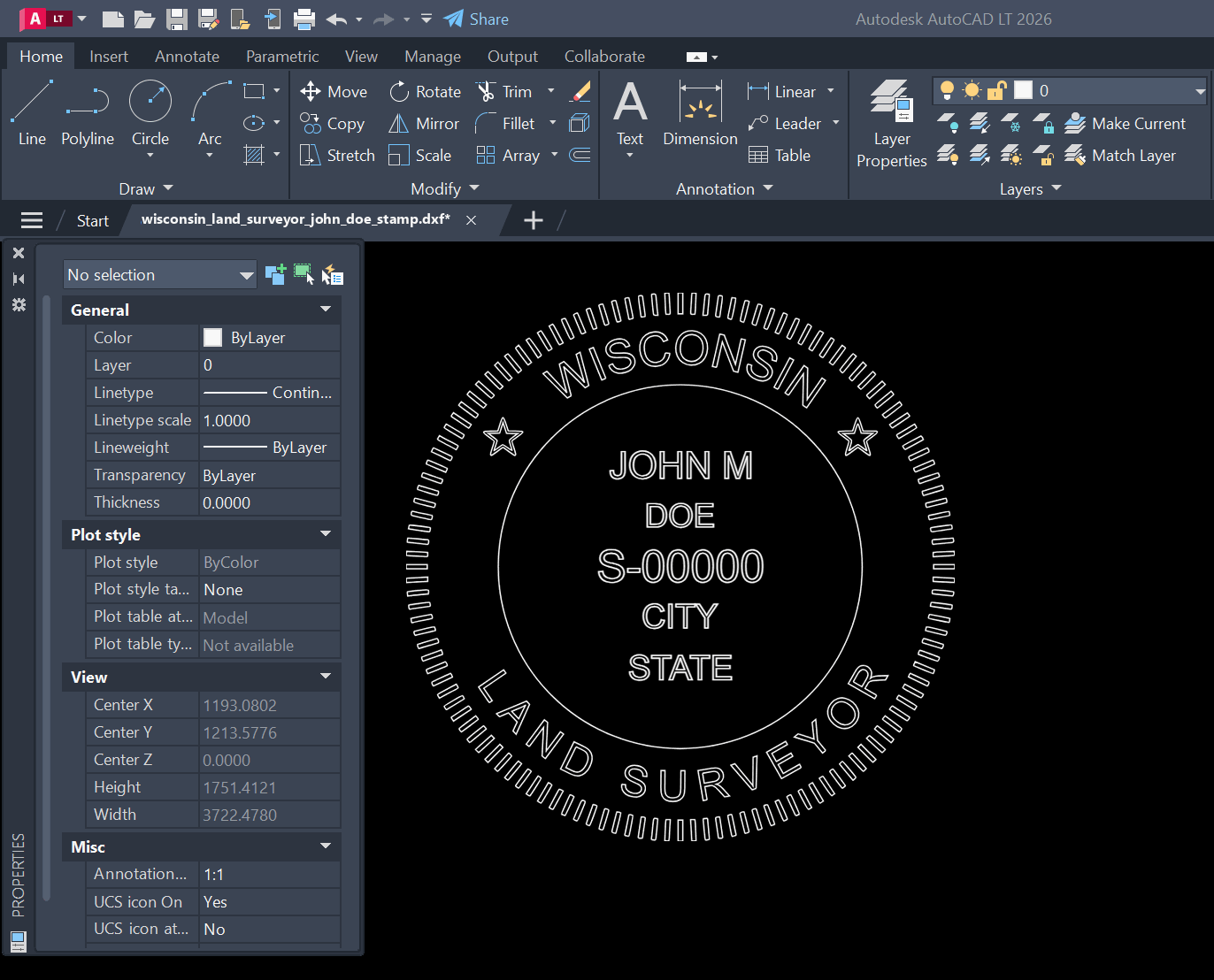
Task: Insert a Table from Annotation panel
Action: pos(780,155)
